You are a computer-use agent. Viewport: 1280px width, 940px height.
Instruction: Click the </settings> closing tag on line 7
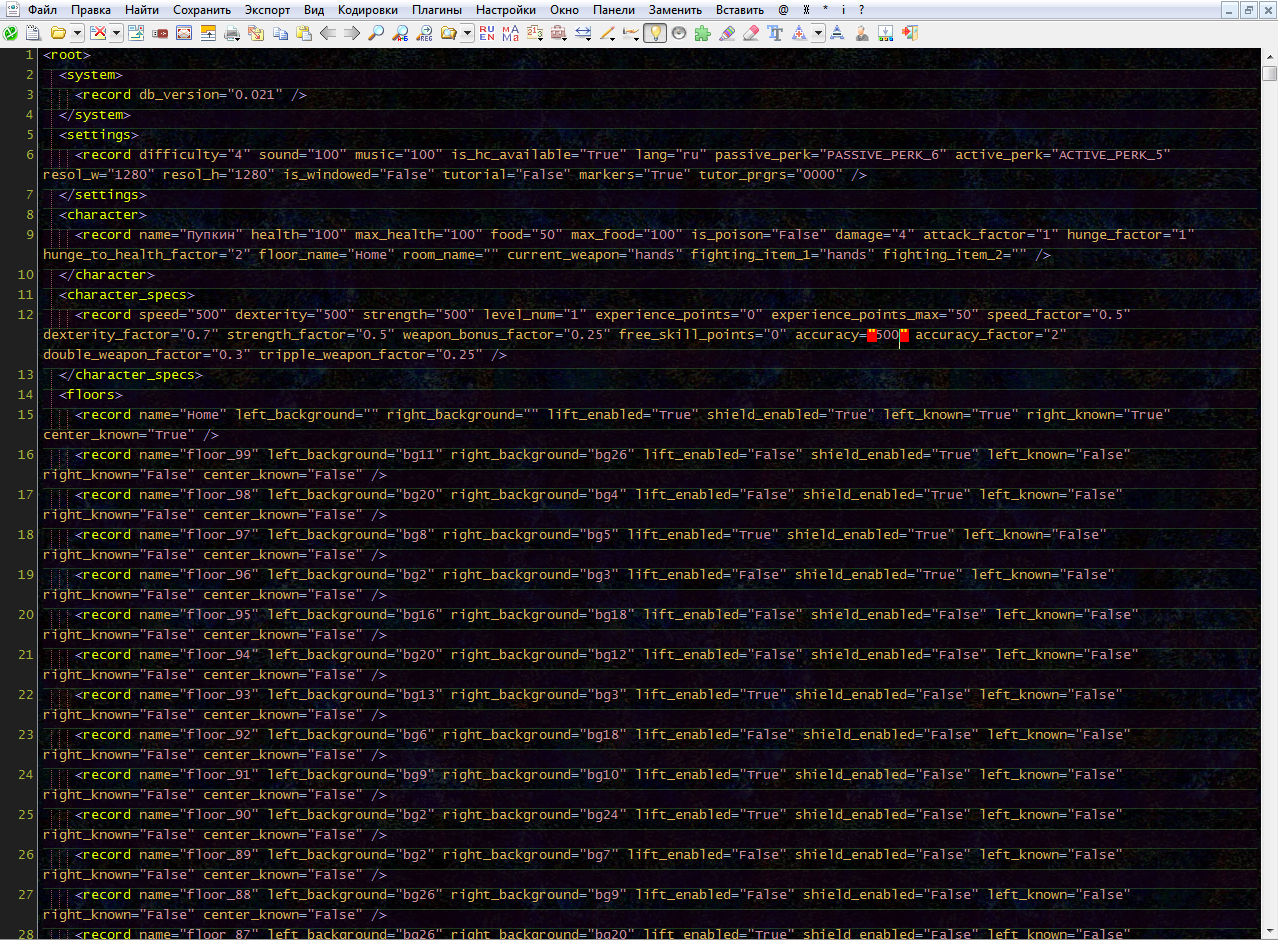(103, 195)
